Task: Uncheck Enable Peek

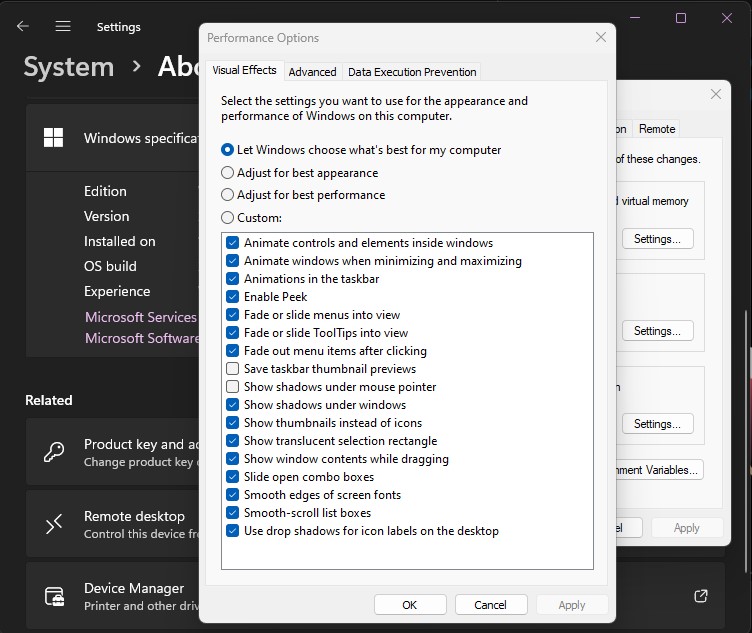Action: [233, 297]
